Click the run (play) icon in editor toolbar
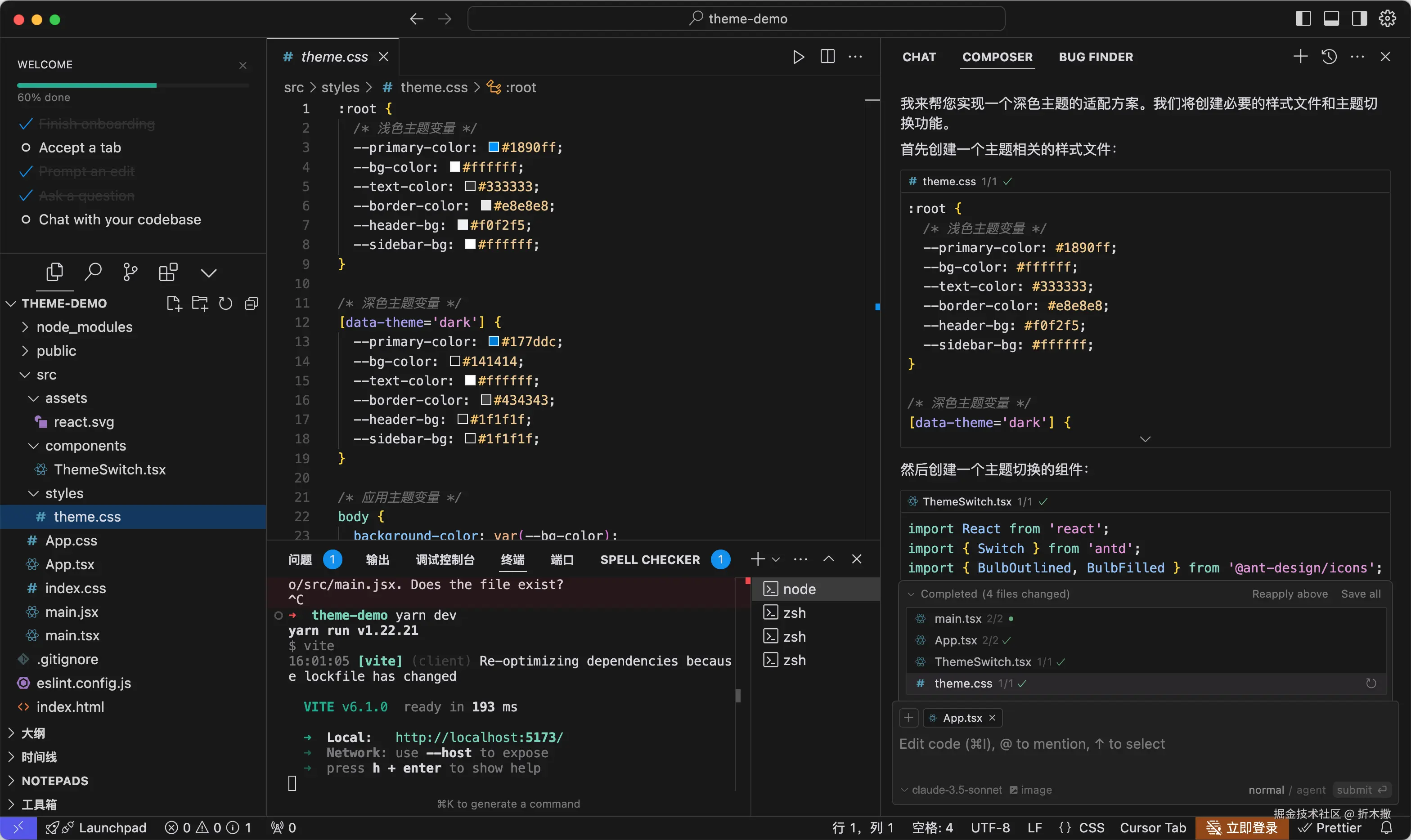 (x=798, y=57)
